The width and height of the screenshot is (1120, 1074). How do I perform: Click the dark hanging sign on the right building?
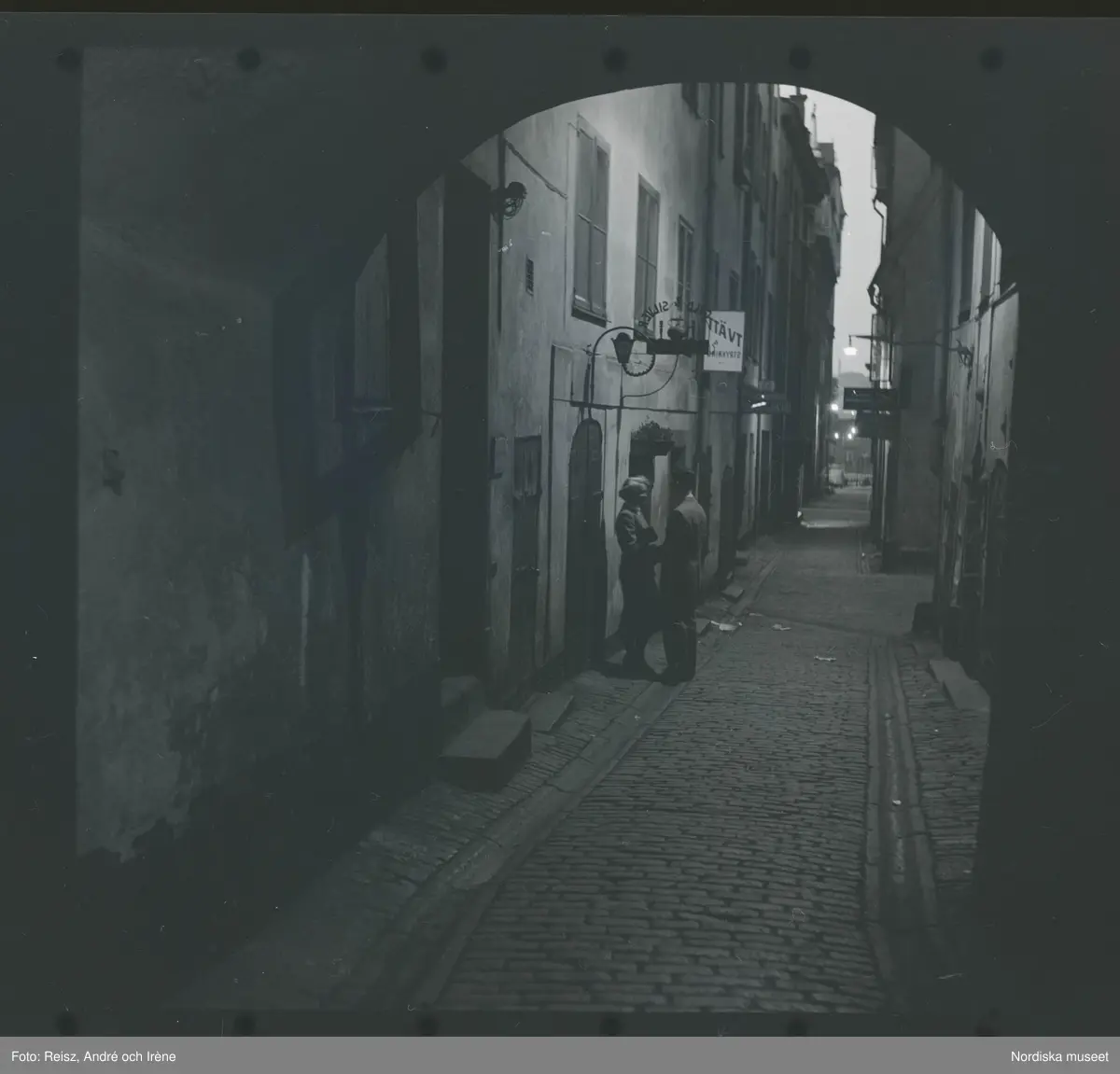[870, 399]
